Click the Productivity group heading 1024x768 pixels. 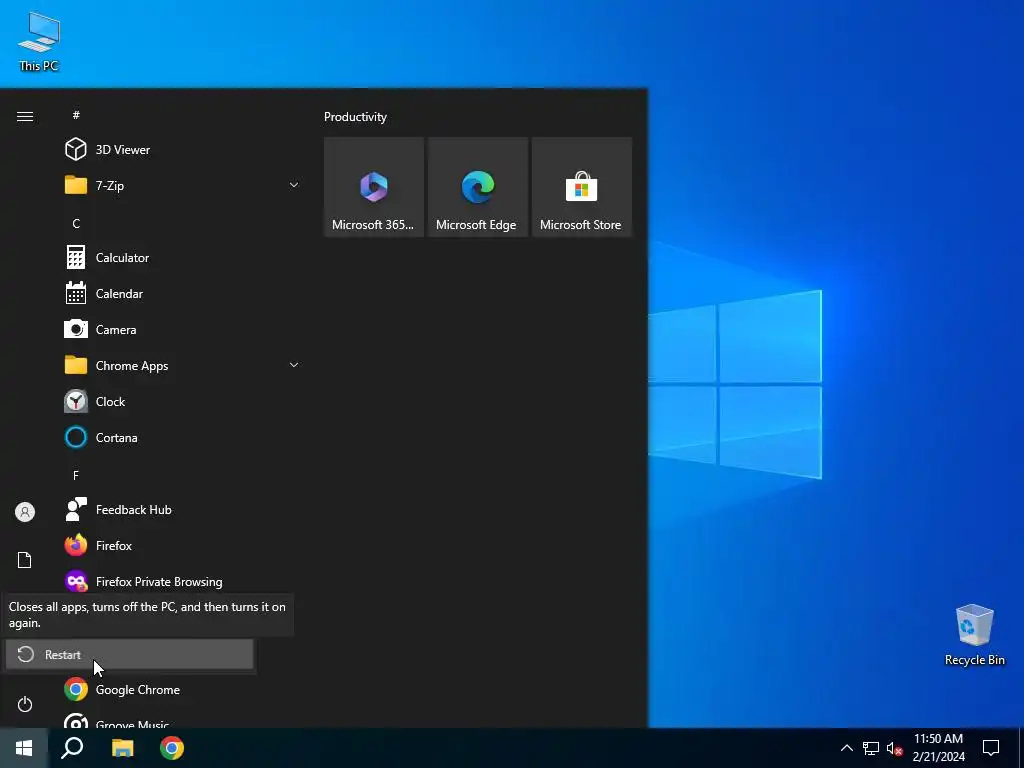click(355, 117)
